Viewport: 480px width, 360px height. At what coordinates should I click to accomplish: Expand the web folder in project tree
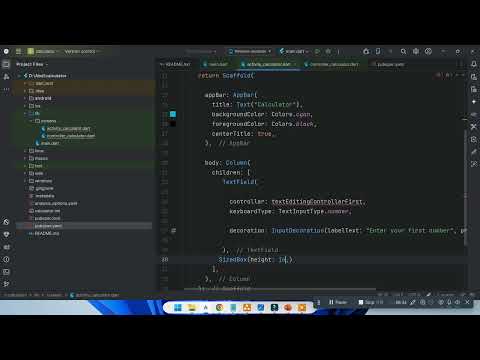[x=25, y=173]
